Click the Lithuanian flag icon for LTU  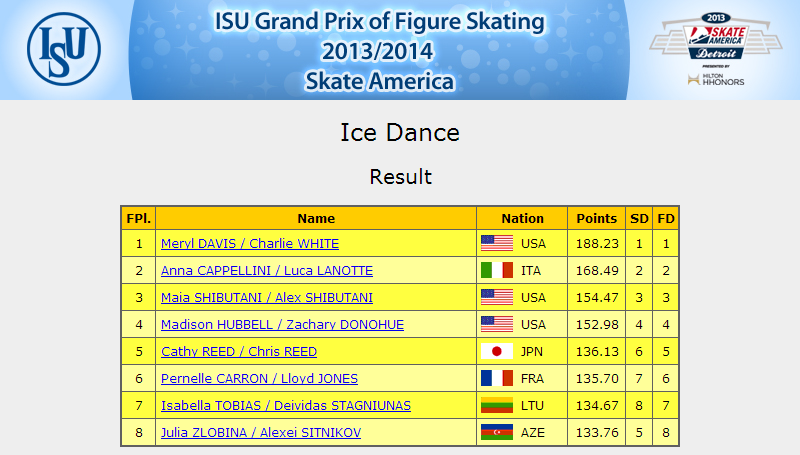pyautogui.click(x=497, y=406)
